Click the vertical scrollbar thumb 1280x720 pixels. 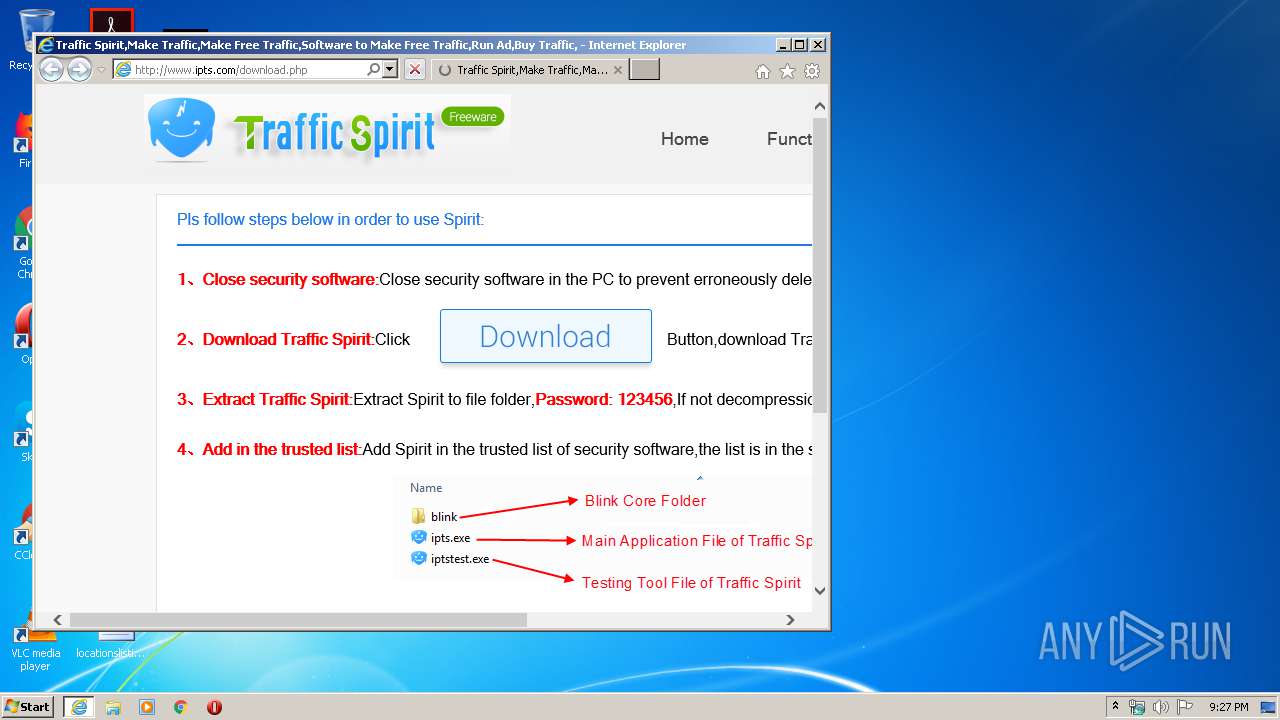(820, 265)
